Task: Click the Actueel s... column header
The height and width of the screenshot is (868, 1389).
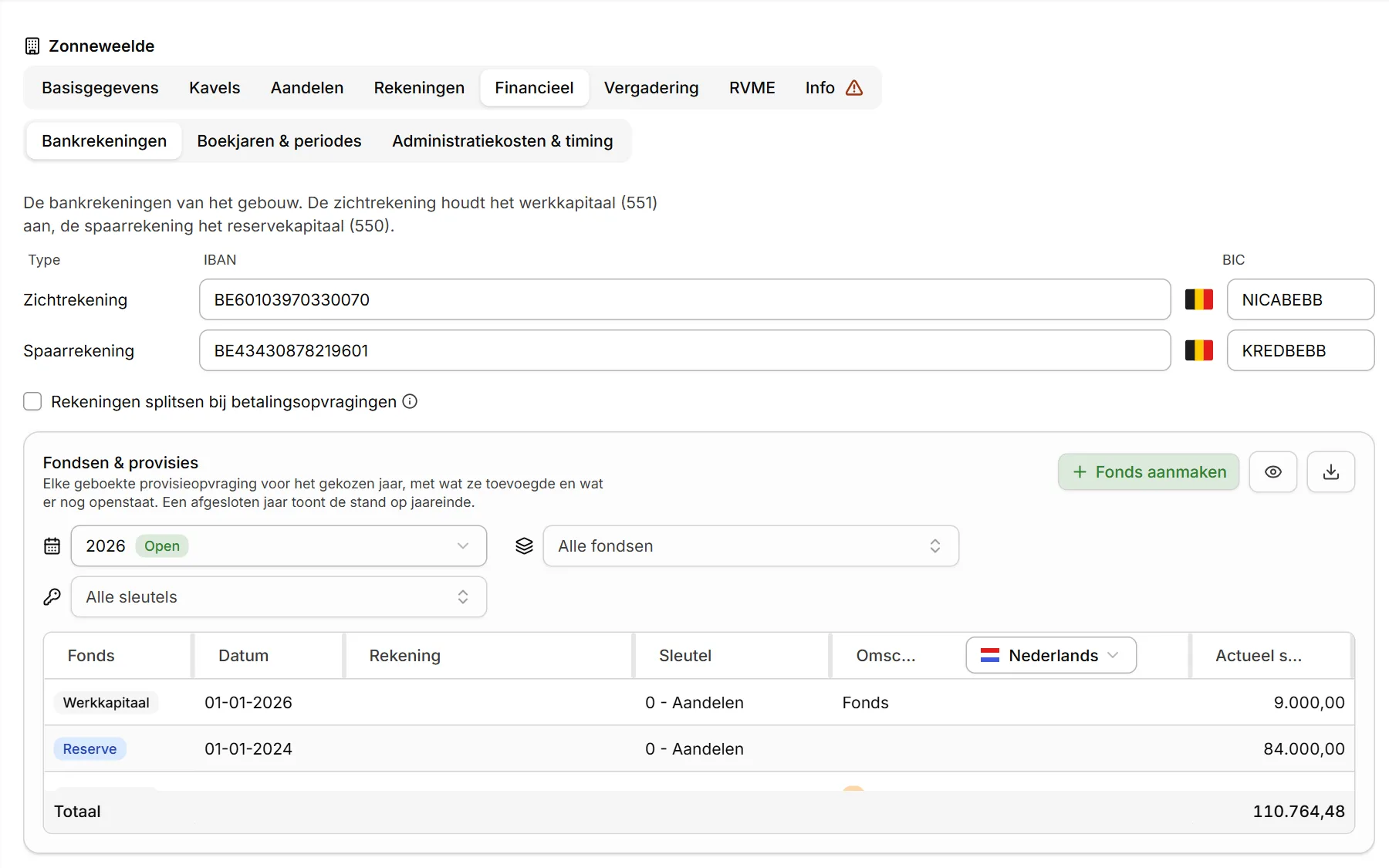Action: coord(1272,656)
